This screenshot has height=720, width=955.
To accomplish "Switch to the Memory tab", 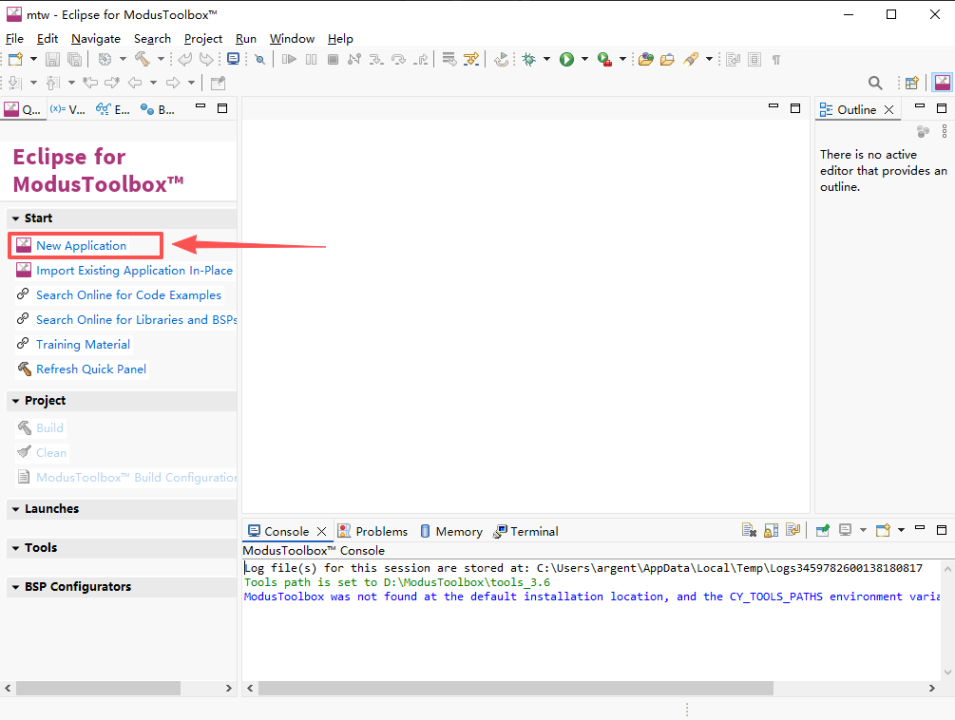I will (x=451, y=531).
